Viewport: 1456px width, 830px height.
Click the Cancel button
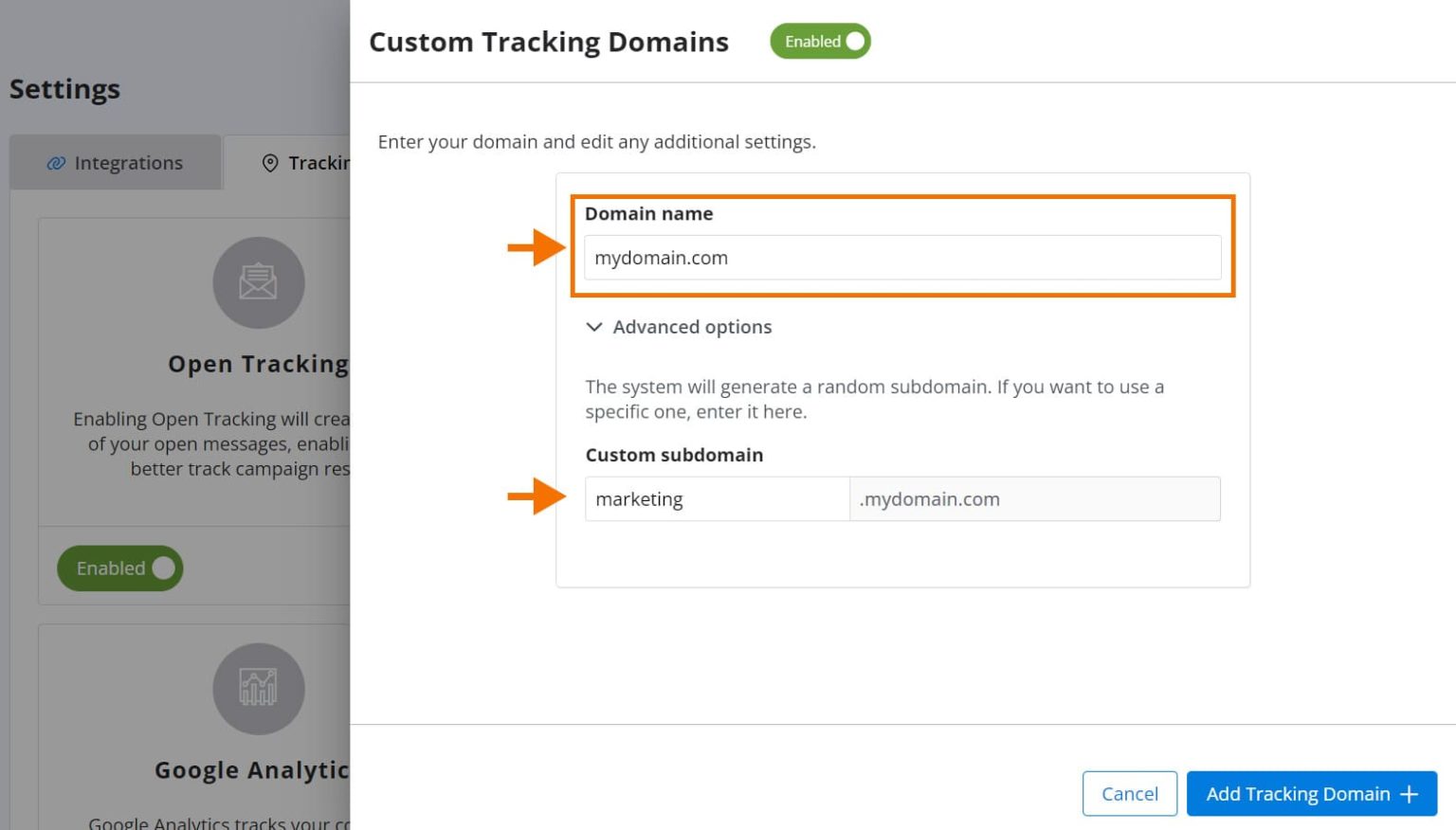click(1129, 794)
